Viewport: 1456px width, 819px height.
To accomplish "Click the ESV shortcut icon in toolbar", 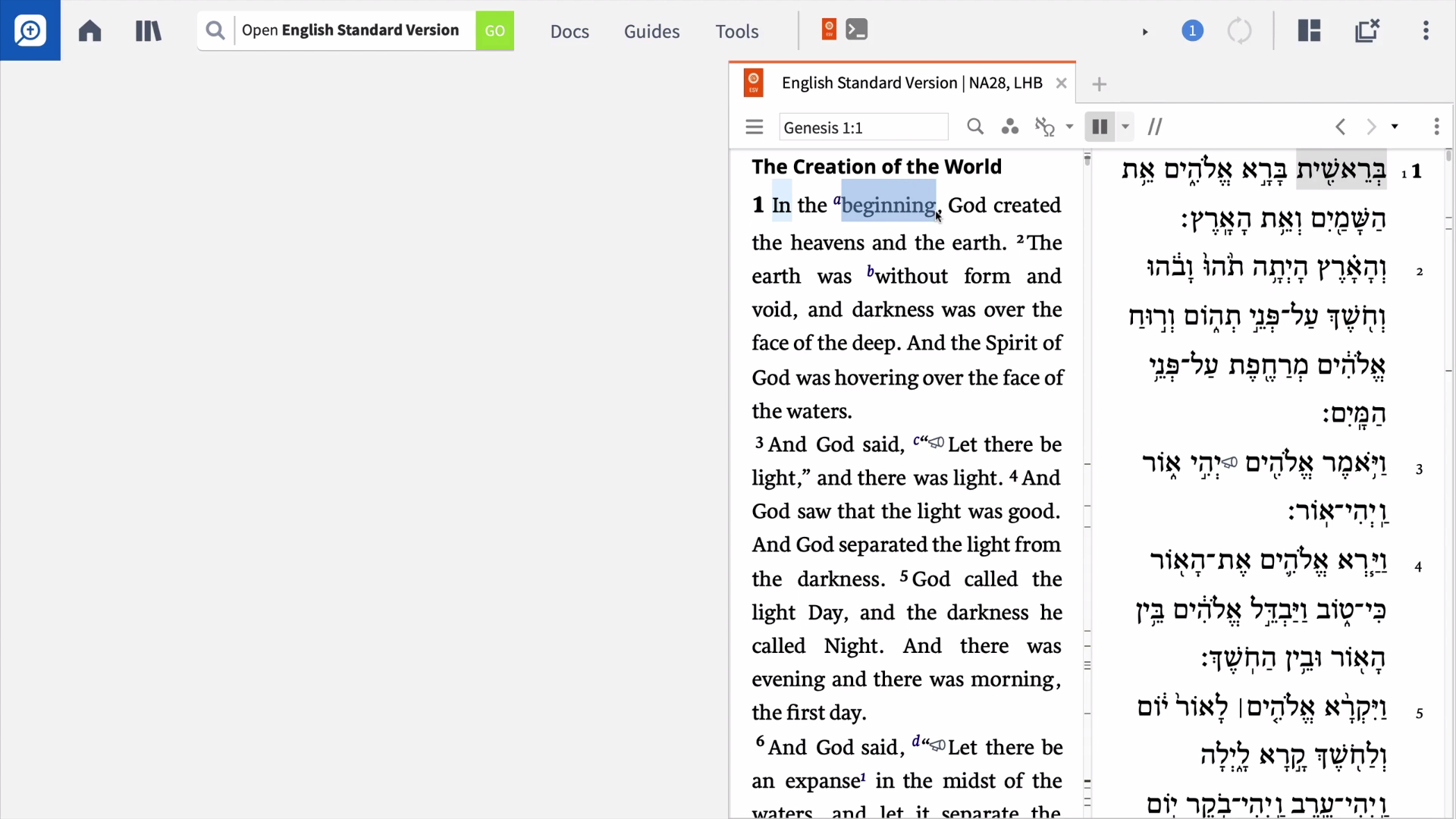I will pyautogui.click(x=829, y=30).
